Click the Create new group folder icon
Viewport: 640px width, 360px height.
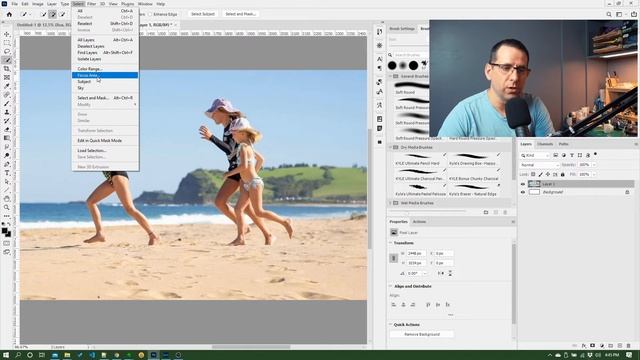coord(611,346)
